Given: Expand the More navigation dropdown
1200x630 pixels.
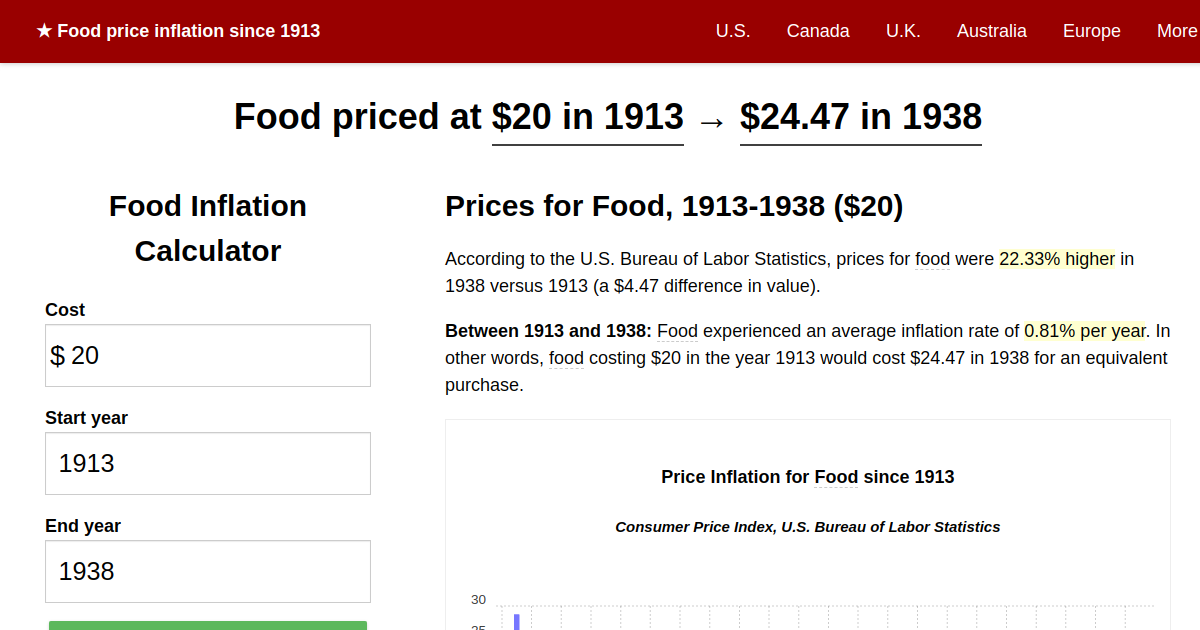Looking at the screenshot, I should pos(1178,31).
